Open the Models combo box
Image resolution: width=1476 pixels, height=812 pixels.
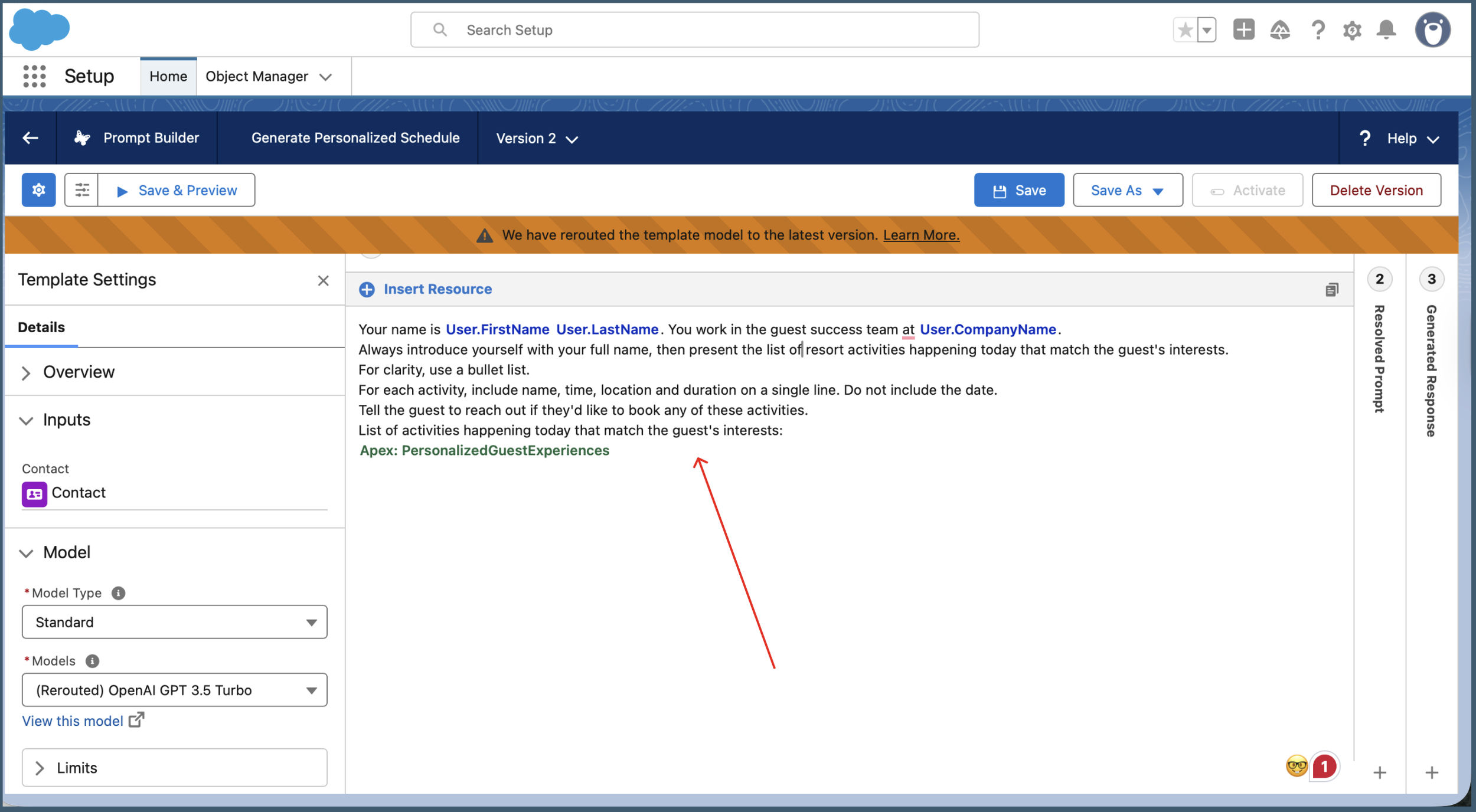coord(174,690)
